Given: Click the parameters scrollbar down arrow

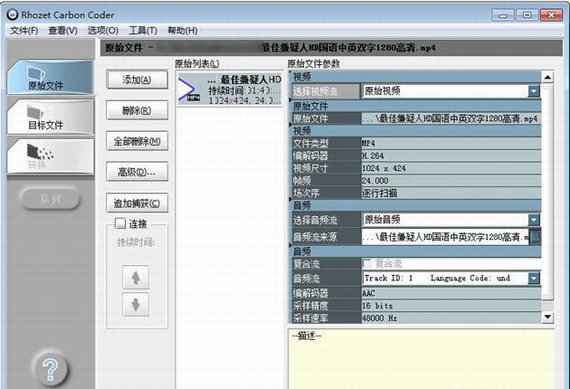Looking at the screenshot, I should (x=548, y=317).
